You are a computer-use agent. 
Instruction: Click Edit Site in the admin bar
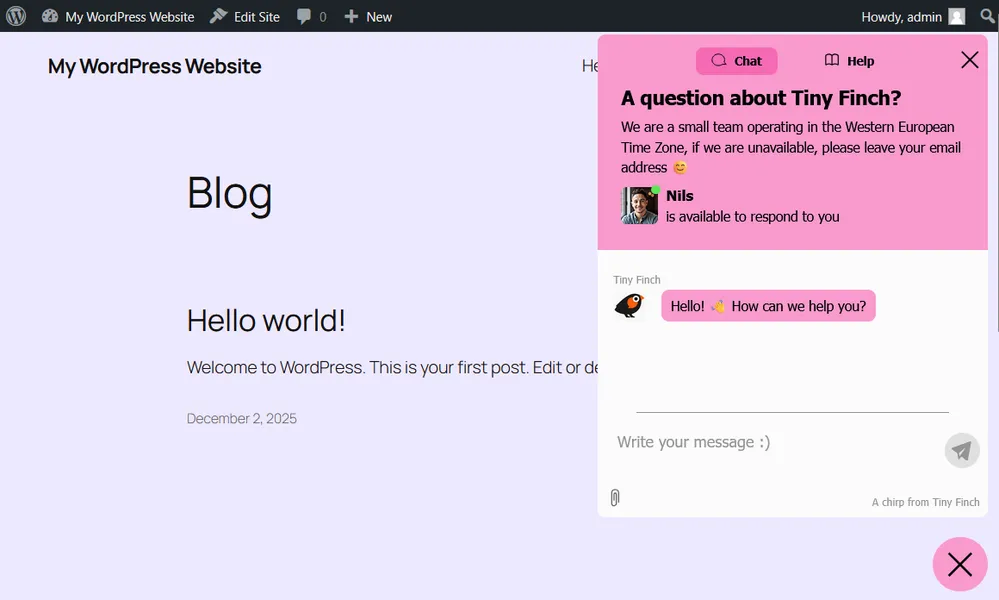[245, 16]
